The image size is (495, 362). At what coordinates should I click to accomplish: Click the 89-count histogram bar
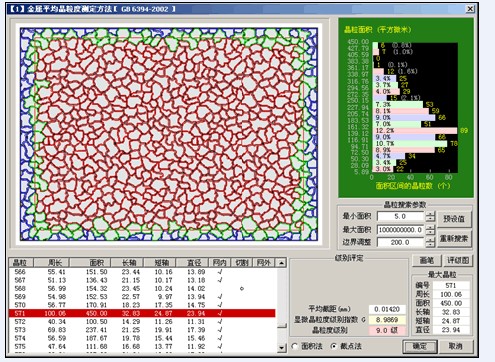pos(416,131)
